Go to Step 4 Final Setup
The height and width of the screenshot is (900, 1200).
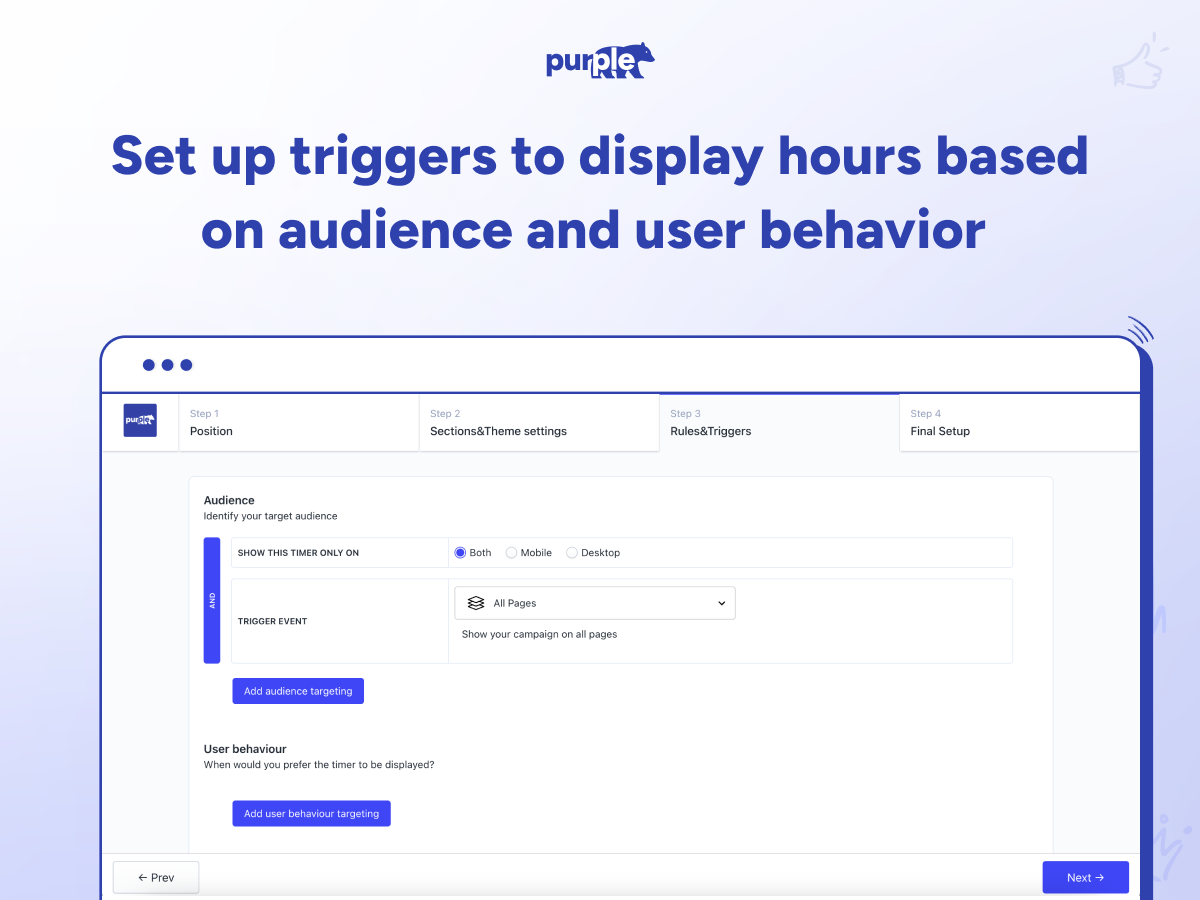[1019, 422]
